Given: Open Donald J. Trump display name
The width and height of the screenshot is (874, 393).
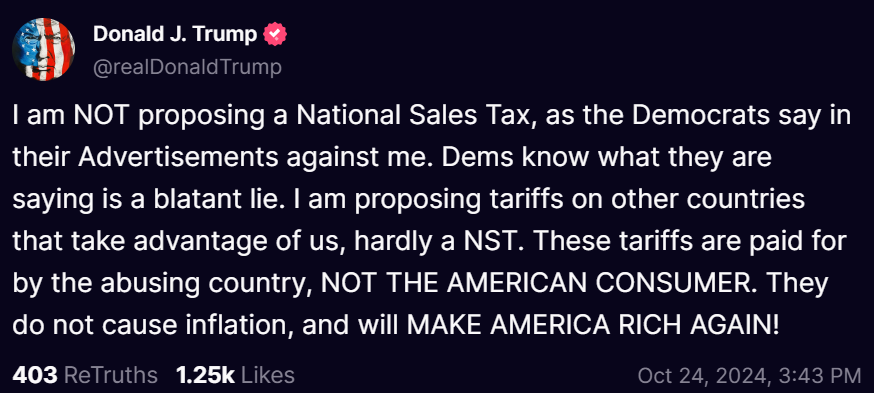Looking at the screenshot, I should click(175, 35).
